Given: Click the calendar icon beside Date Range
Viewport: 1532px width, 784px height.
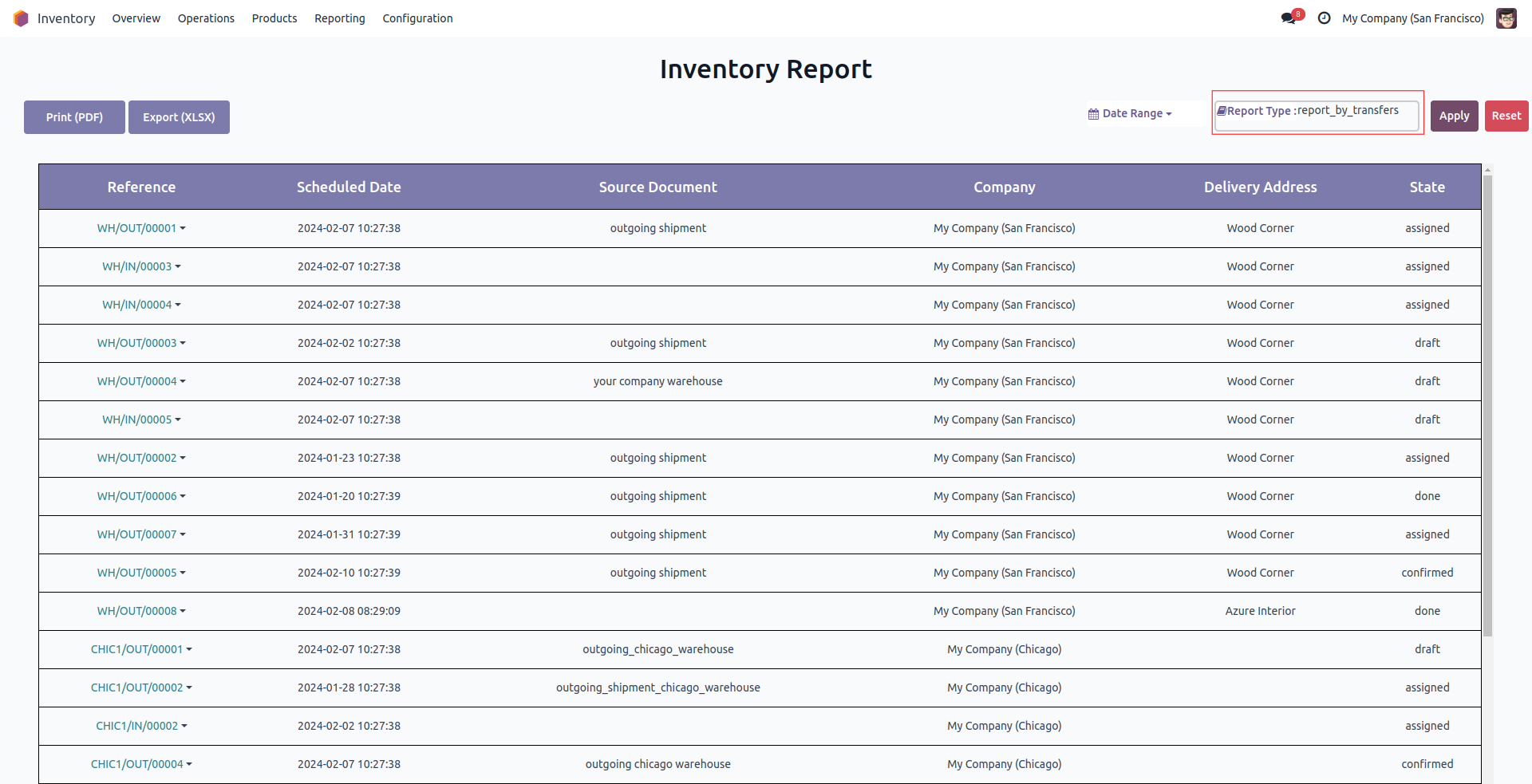Looking at the screenshot, I should (1093, 114).
